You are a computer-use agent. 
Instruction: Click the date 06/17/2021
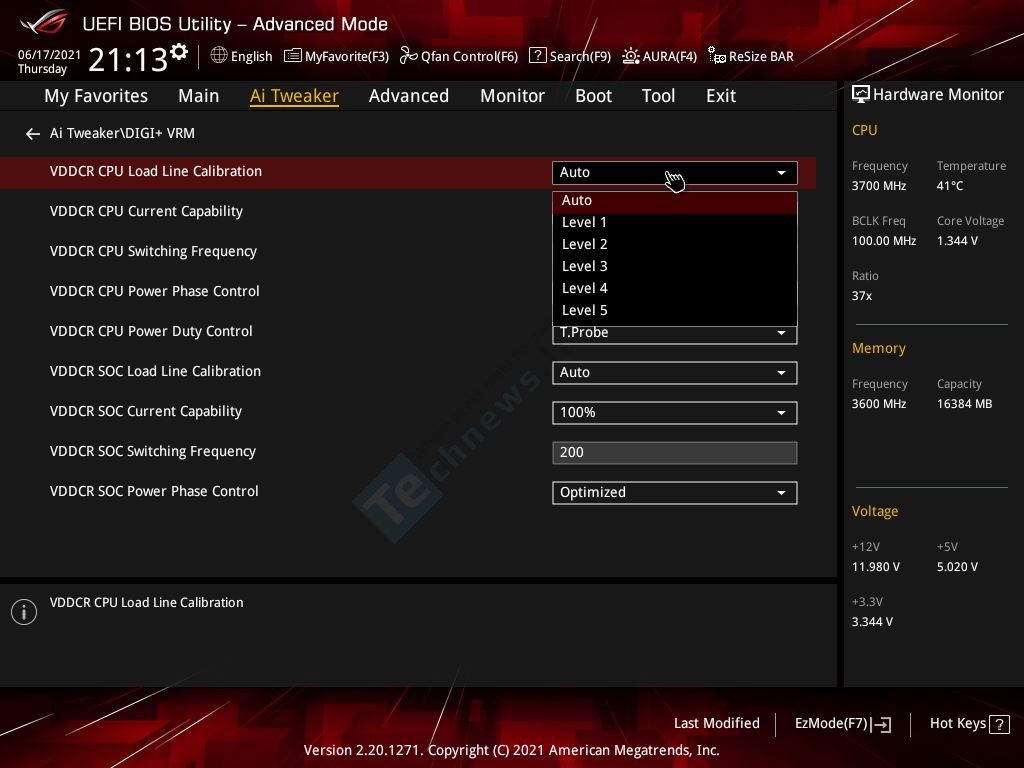pyautogui.click(x=49, y=55)
